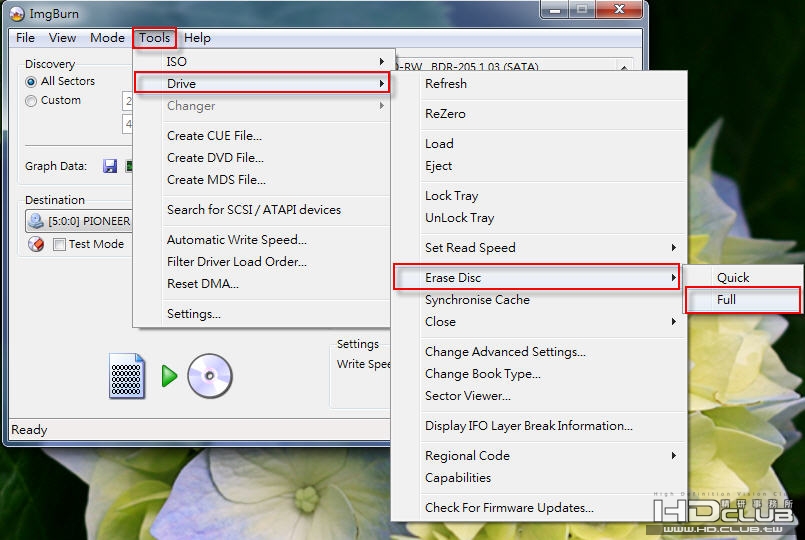
Task: Enable the Test Mode checkbox
Action: 59,244
